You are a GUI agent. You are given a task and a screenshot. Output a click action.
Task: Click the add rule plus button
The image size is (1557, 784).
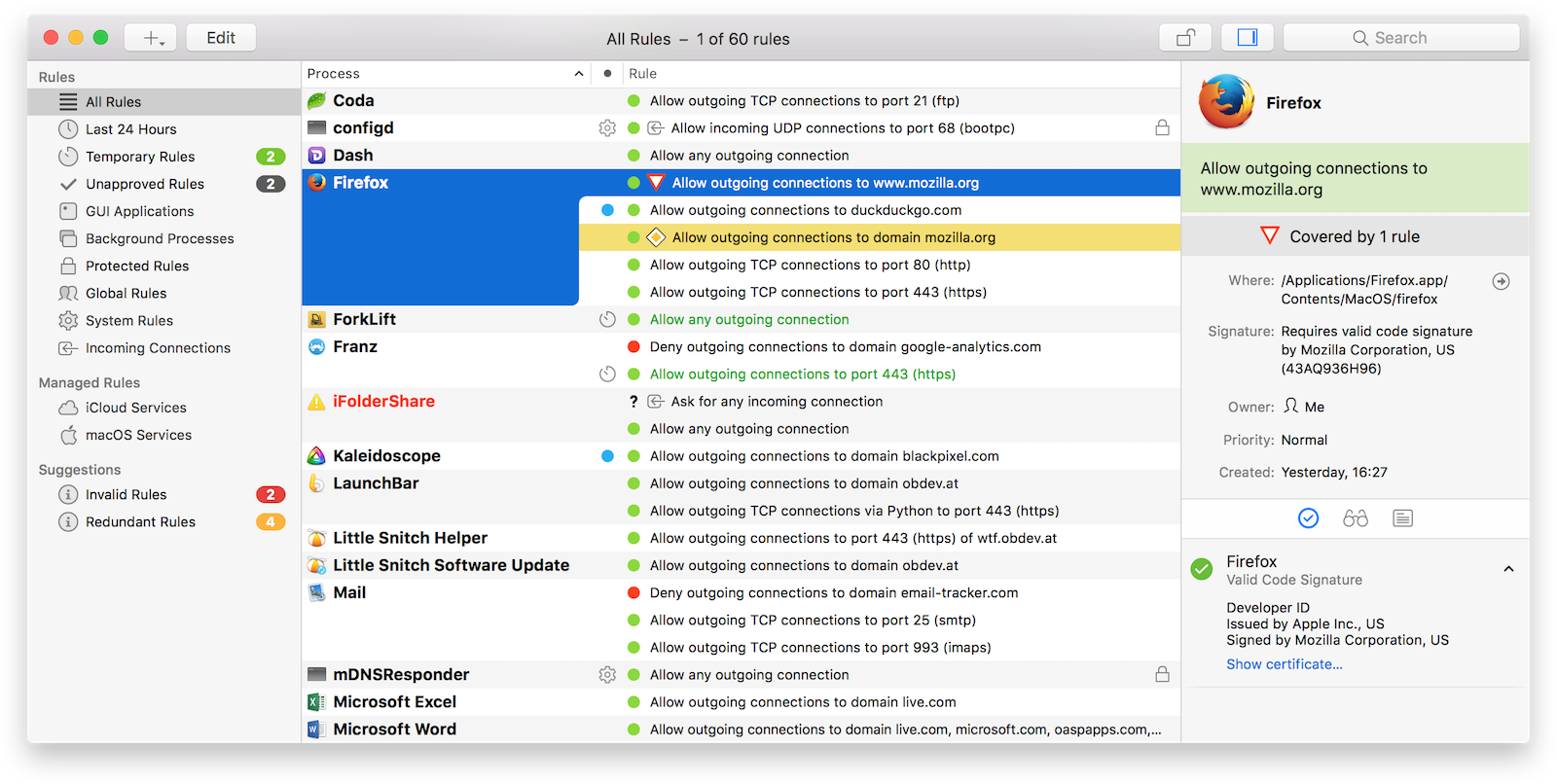151,38
